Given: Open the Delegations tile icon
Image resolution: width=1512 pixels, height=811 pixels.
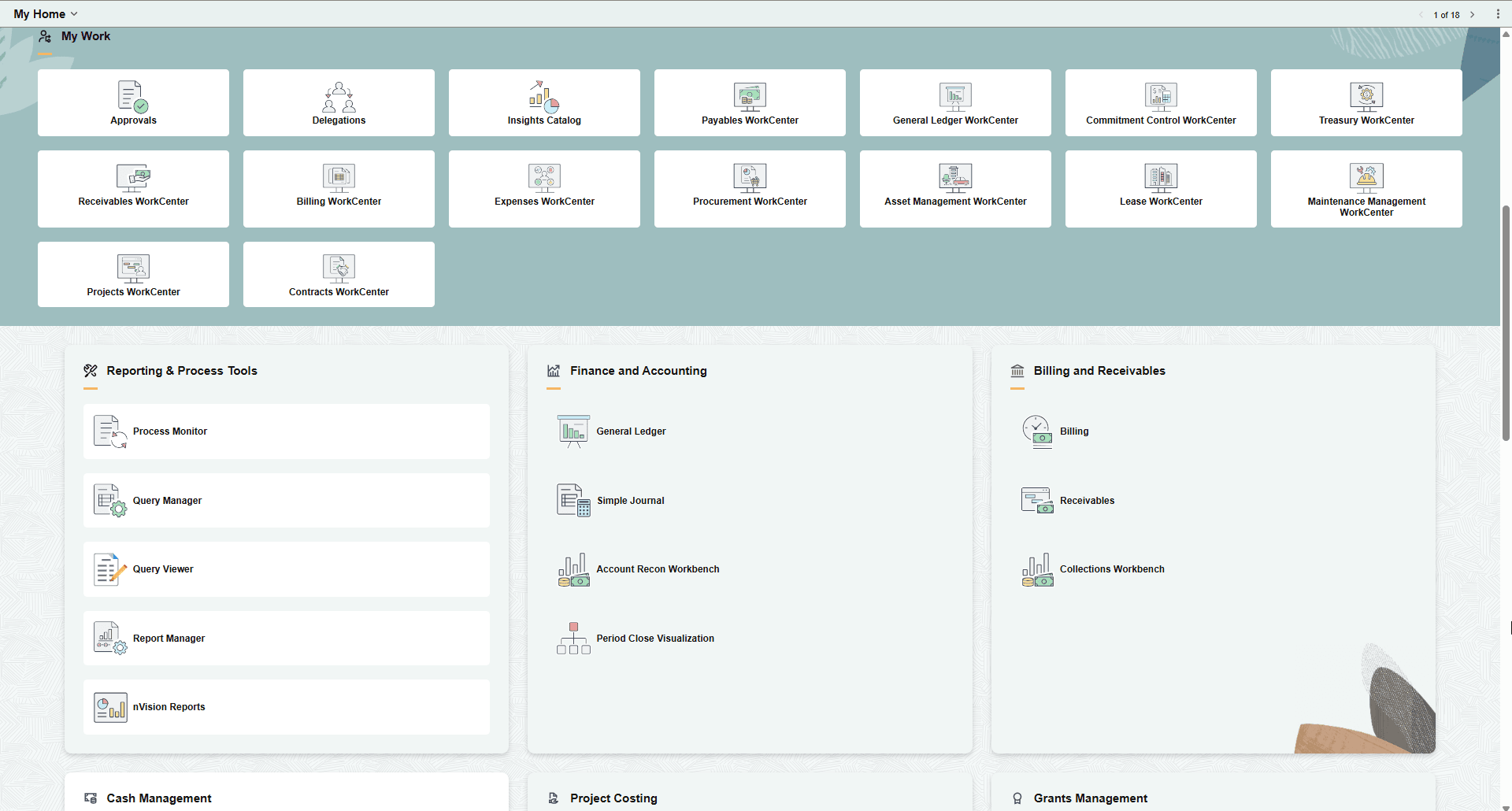Looking at the screenshot, I should coord(339,96).
